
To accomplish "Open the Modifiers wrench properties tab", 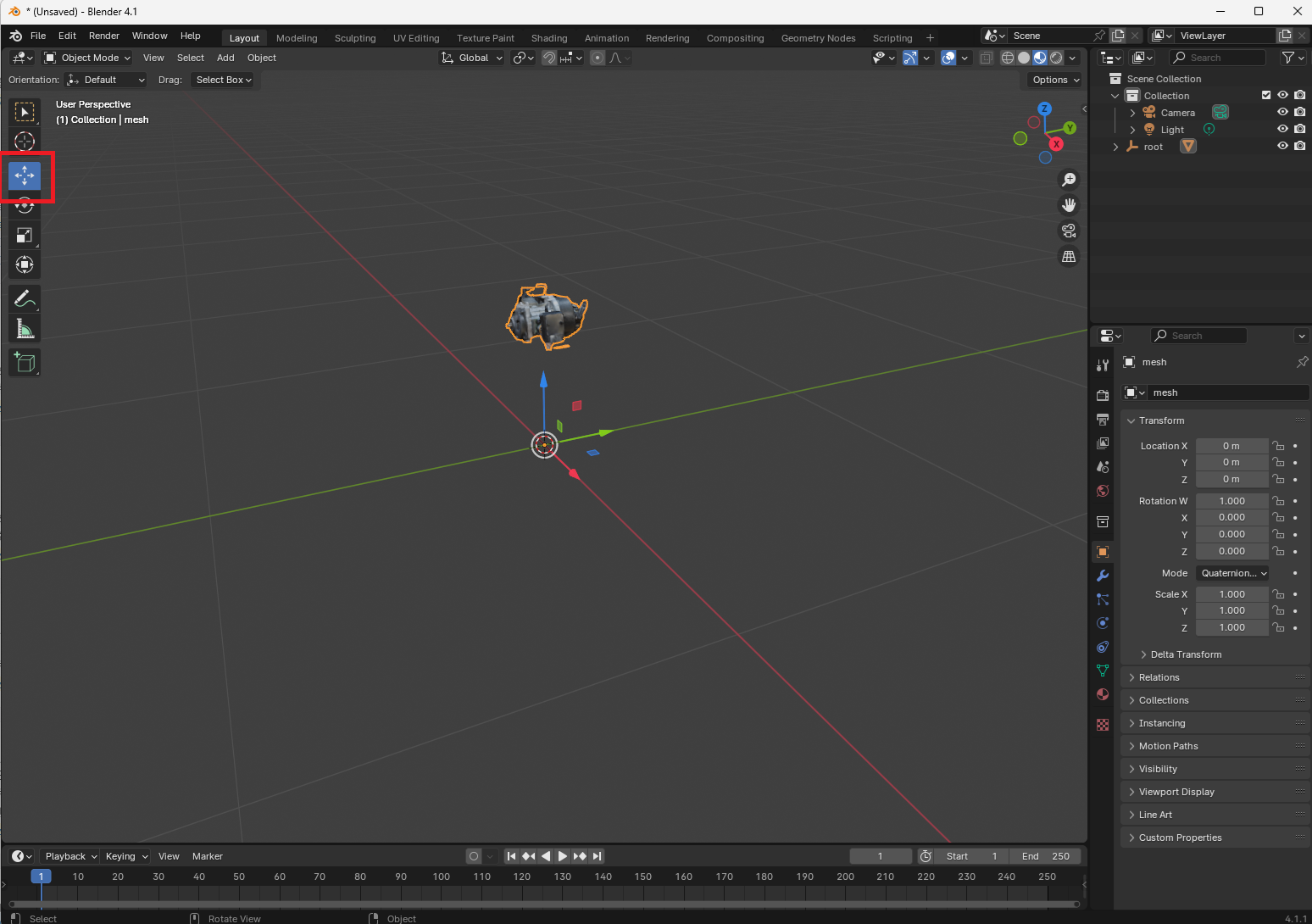I will [1103, 576].
